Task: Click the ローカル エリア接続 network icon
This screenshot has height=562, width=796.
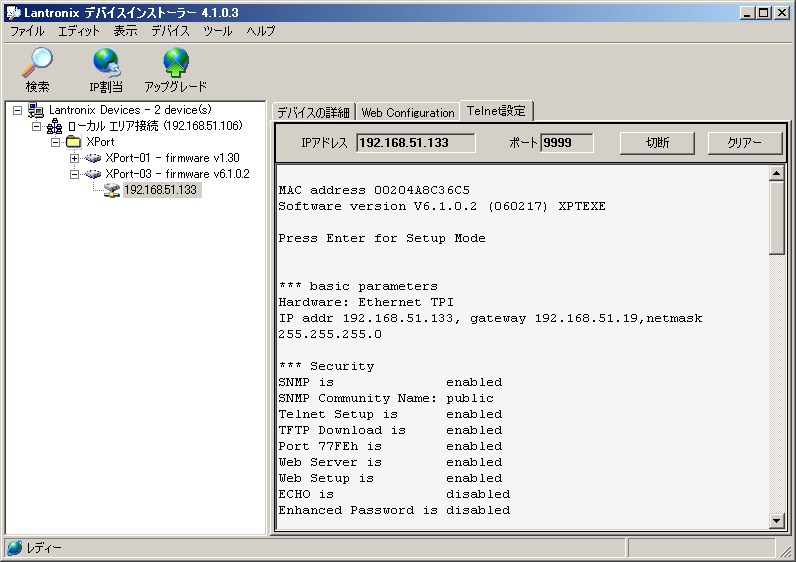Action: tap(54, 126)
